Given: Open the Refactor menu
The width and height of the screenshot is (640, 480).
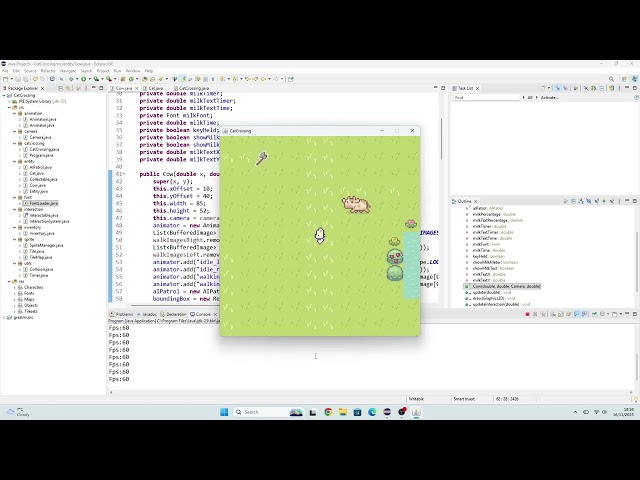Looking at the screenshot, I should click(x=48, y=71).
